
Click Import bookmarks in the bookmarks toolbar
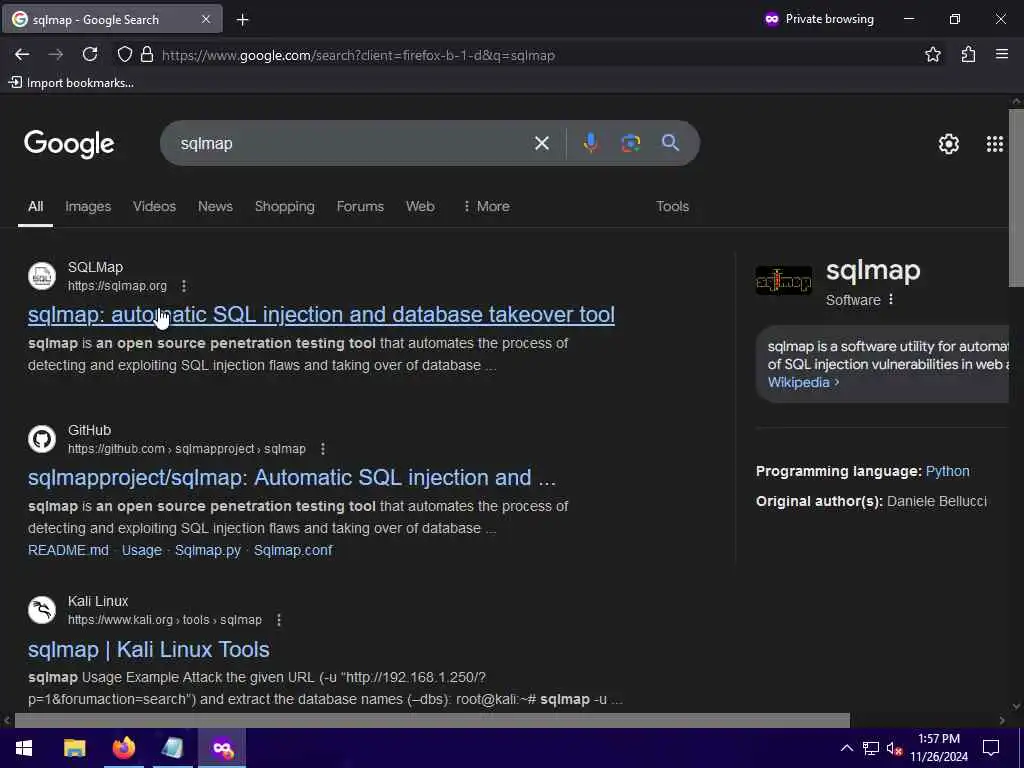point(71,83)
